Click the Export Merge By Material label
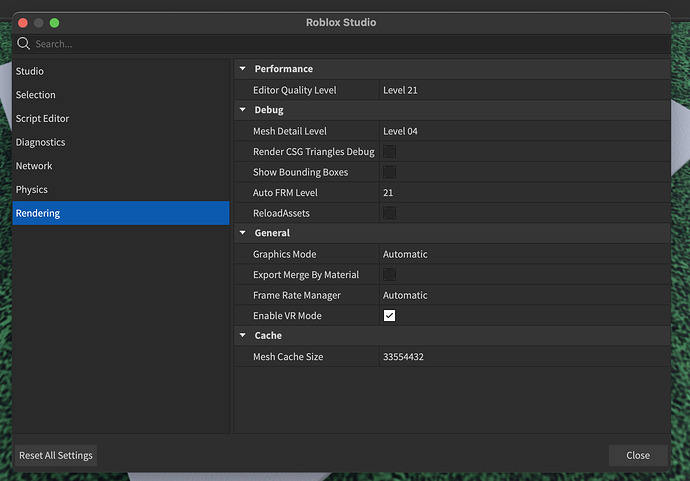 tap(306, 275)
